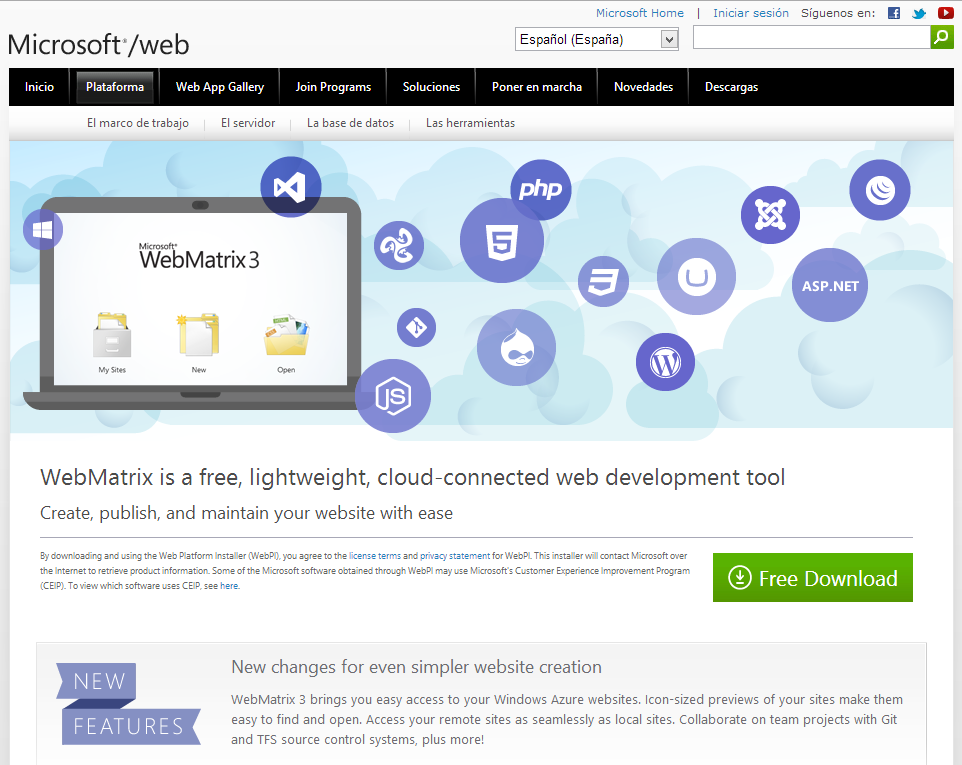The height and width of the screenshot is (765, 962).
Task: Click the ASP.NET bubble icon
Action: click(829, 285)
